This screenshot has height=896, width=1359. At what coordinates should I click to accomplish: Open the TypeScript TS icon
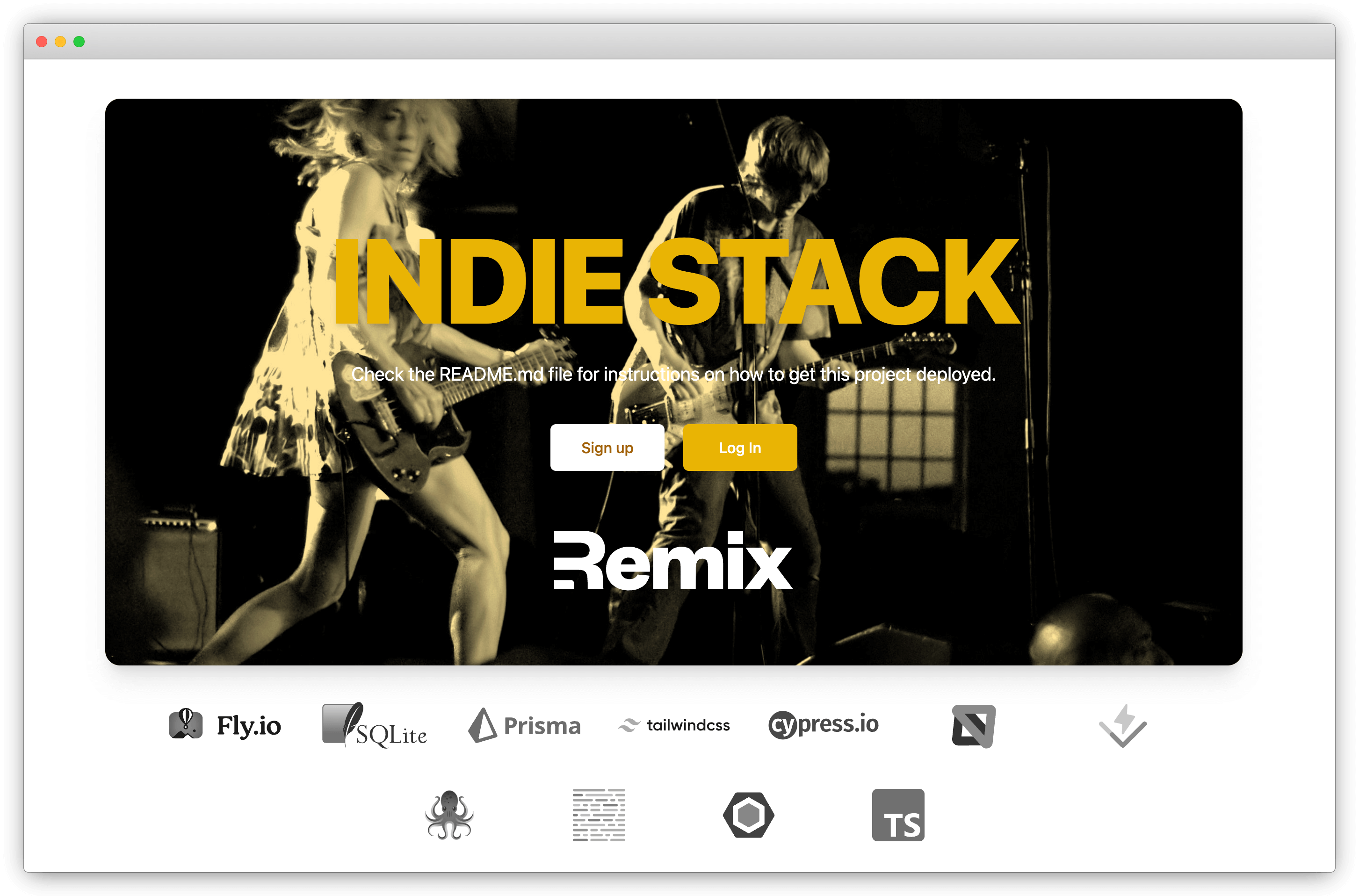tap(898, 815)
